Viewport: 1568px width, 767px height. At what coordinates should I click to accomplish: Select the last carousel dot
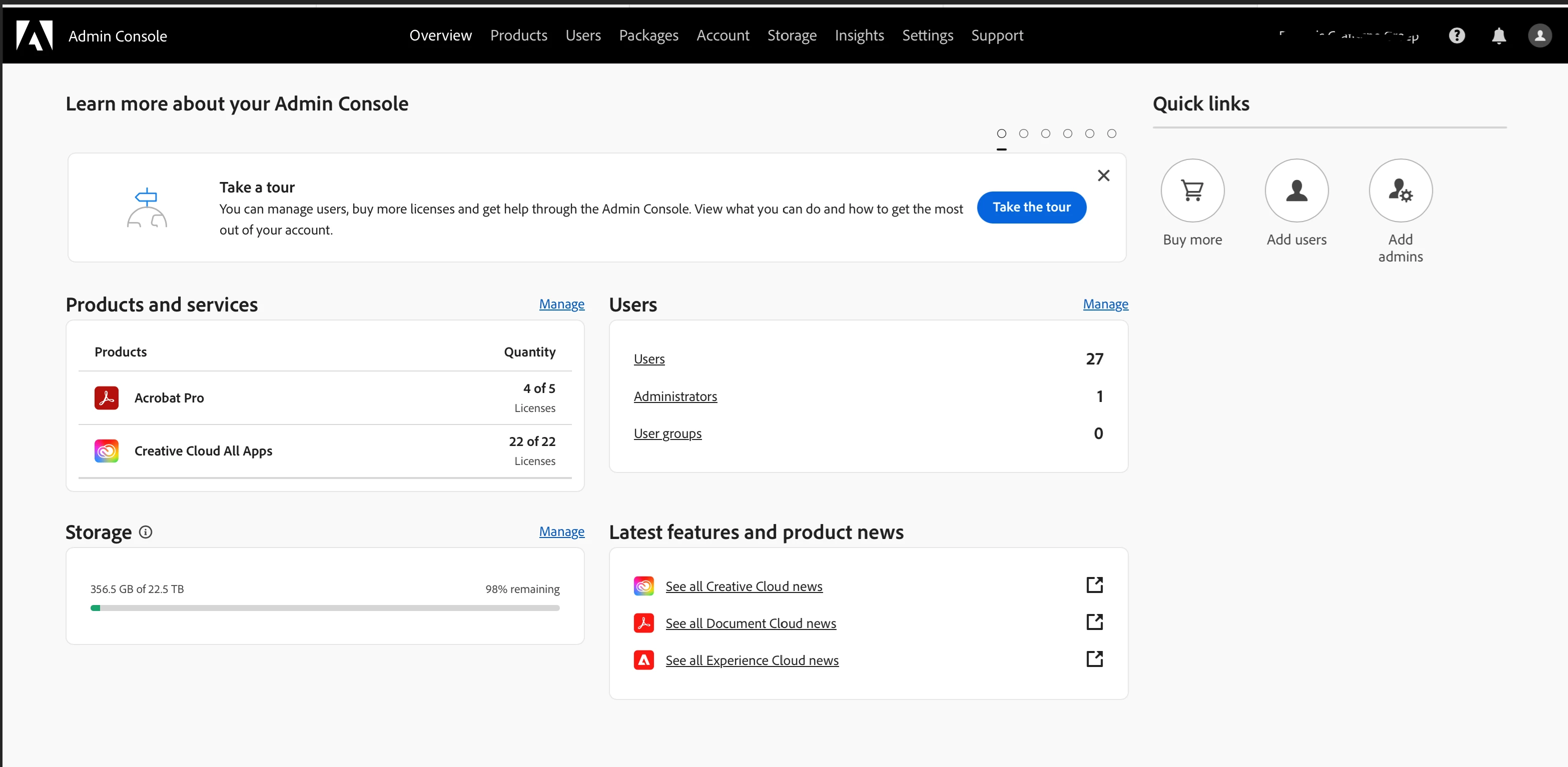[1112, 133]
